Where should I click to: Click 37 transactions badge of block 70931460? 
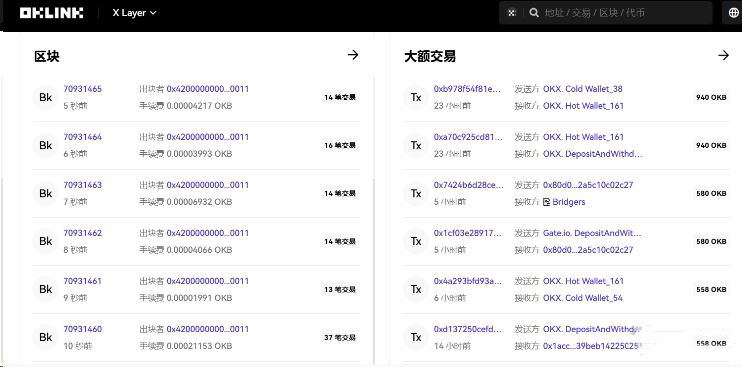(x=340, y=338)
